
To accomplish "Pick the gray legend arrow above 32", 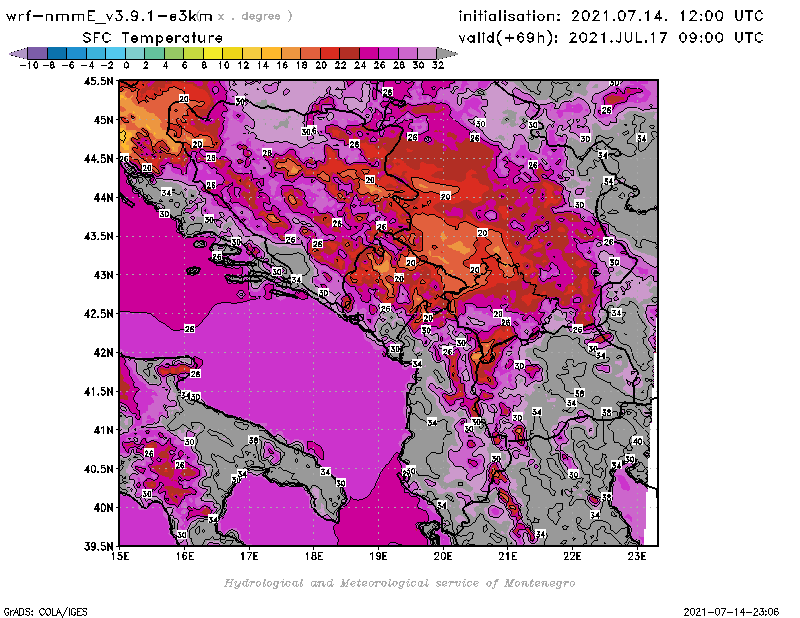I will [x=447, y=53].
